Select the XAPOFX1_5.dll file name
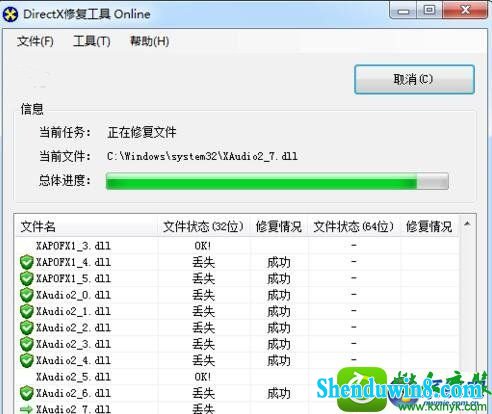 (x=73, y=279)
